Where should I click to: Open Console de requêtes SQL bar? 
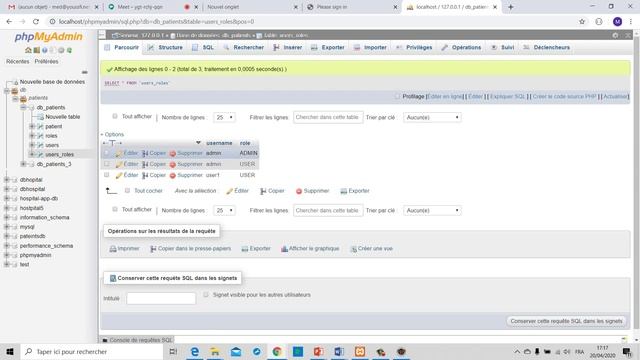coord(138,340)
